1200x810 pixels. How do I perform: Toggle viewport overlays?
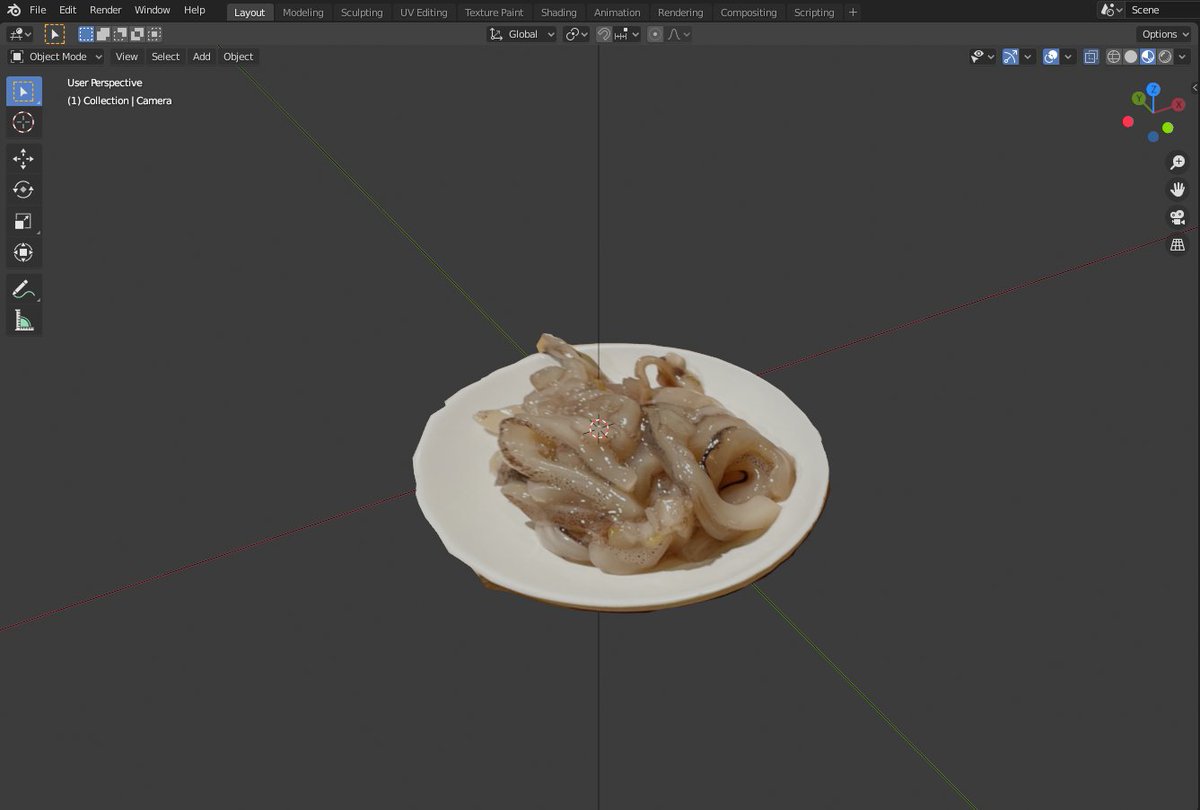click(x=1051, y=57)
